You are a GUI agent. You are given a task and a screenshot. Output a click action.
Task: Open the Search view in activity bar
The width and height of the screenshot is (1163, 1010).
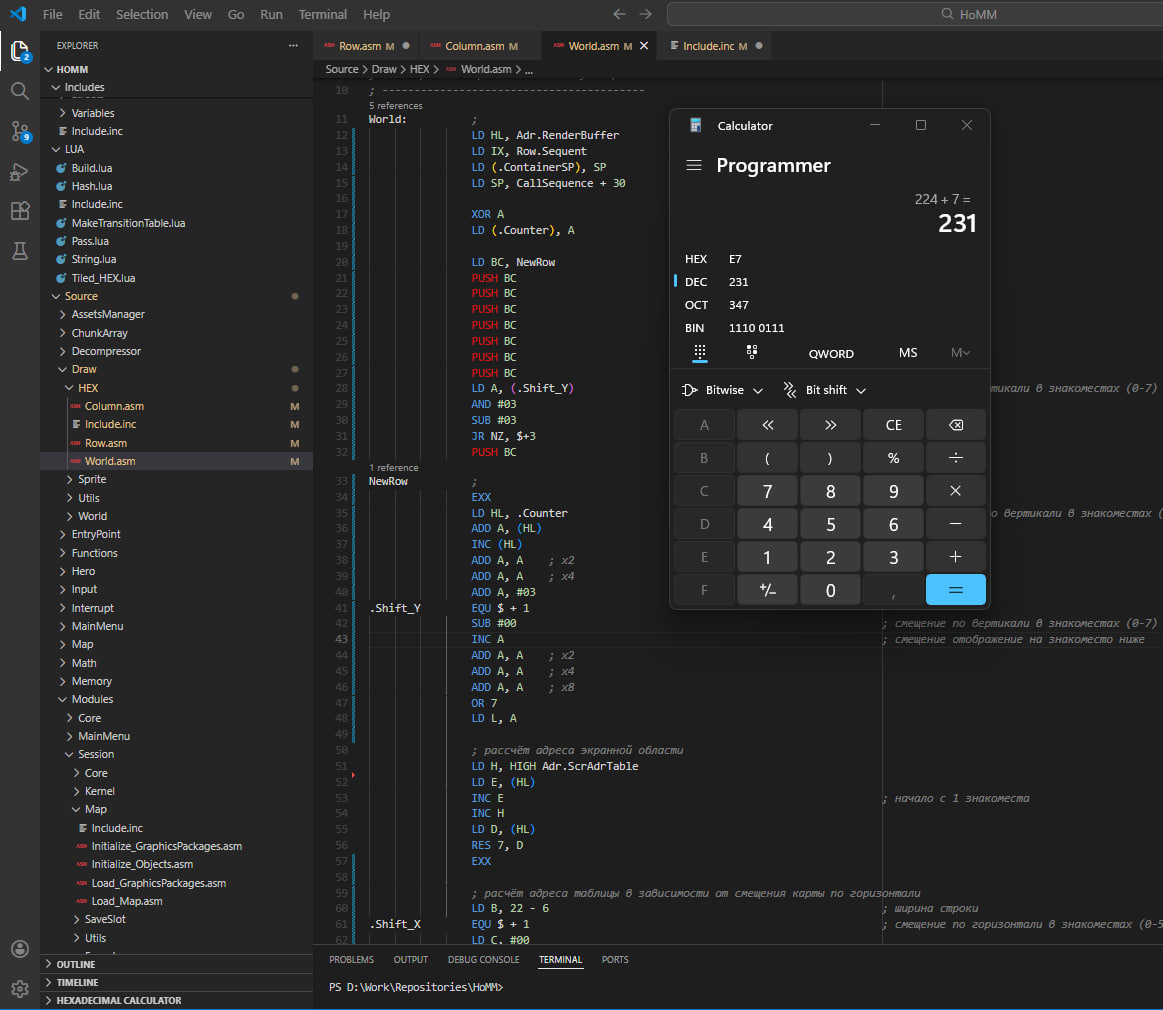pyautogui.click(x=19, y=91)
